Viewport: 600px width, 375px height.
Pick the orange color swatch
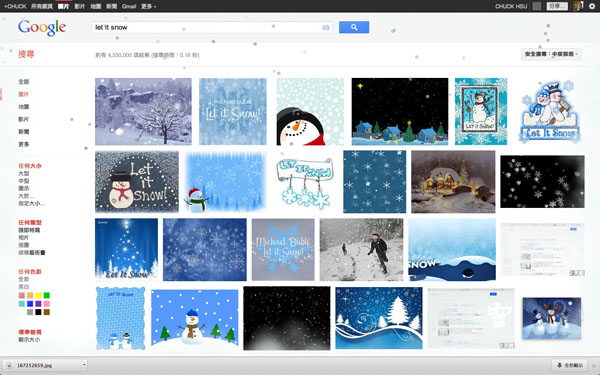point(30,295)
